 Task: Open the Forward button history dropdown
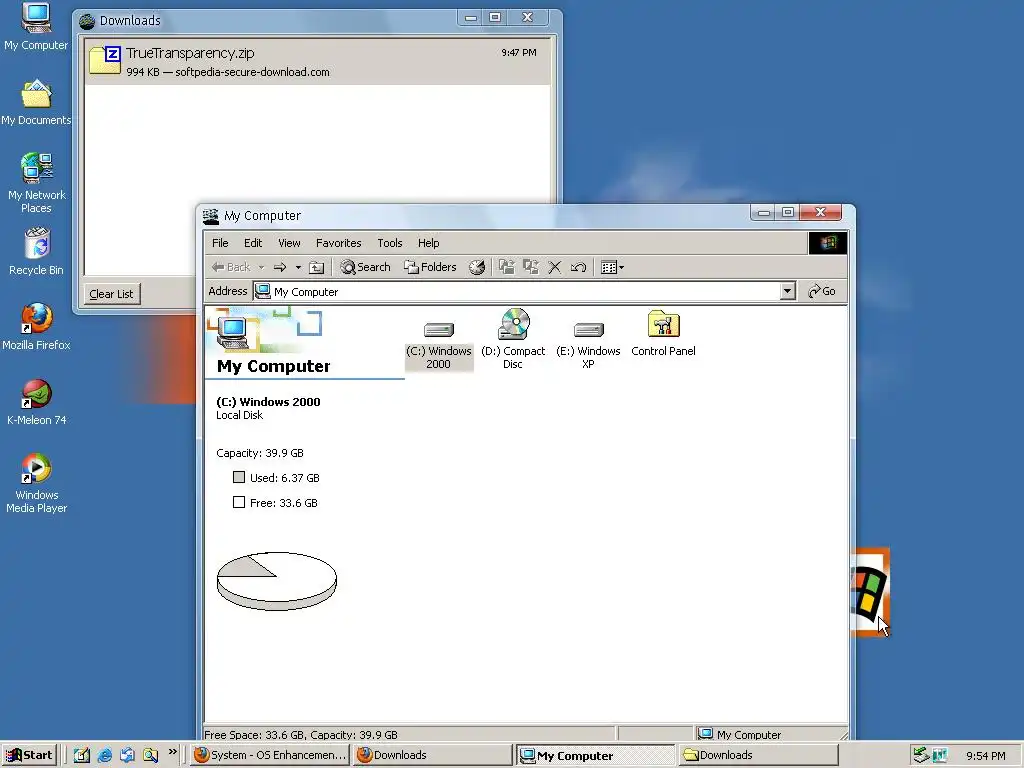pyautogui.click(x=298, y=267)
